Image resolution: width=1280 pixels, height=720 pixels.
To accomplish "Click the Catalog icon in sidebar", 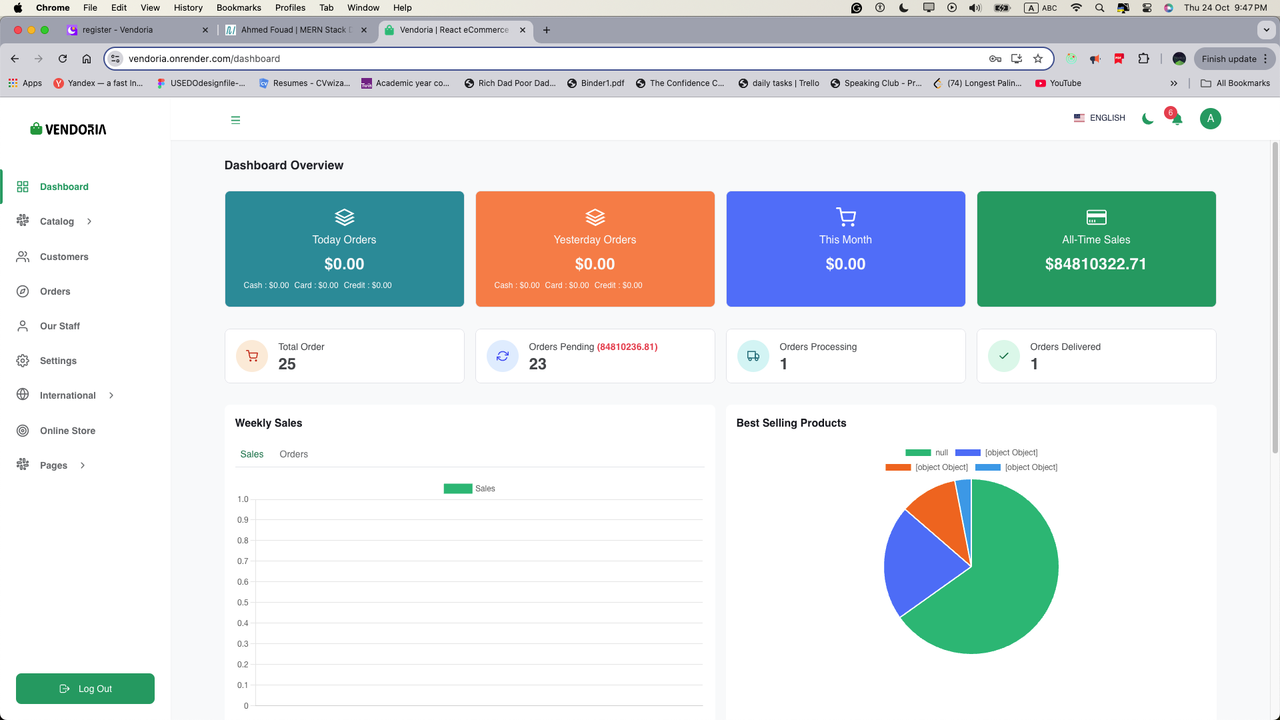I will (22, 221).
